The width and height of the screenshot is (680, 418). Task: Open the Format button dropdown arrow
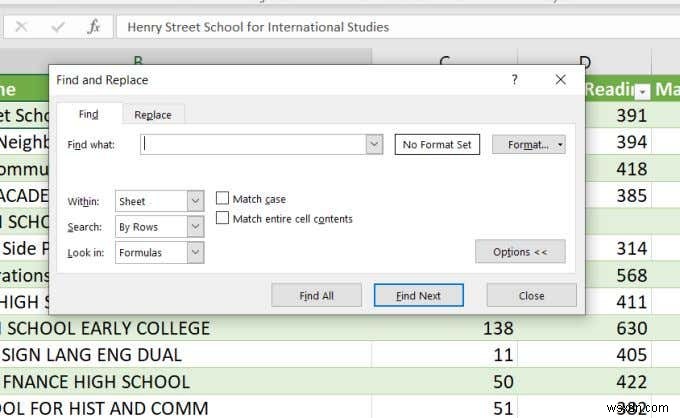pos(560,144)
